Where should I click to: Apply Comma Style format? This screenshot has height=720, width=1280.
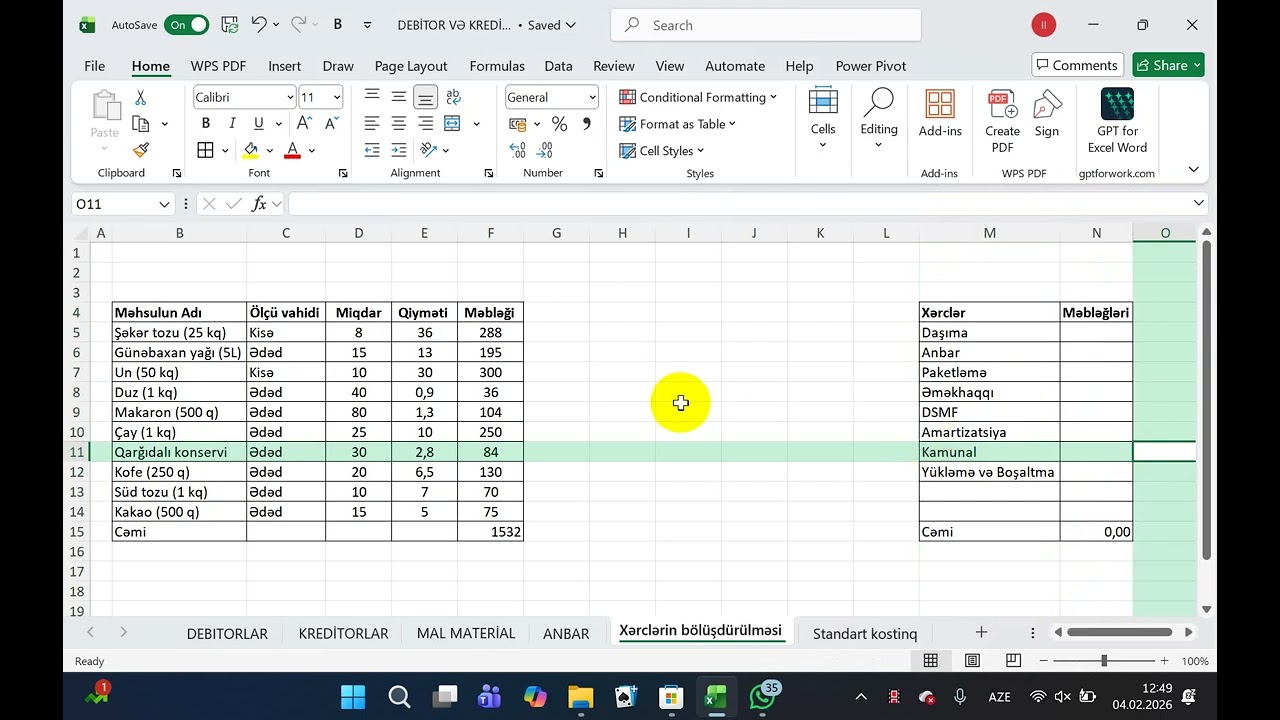(x=587, y=124)
